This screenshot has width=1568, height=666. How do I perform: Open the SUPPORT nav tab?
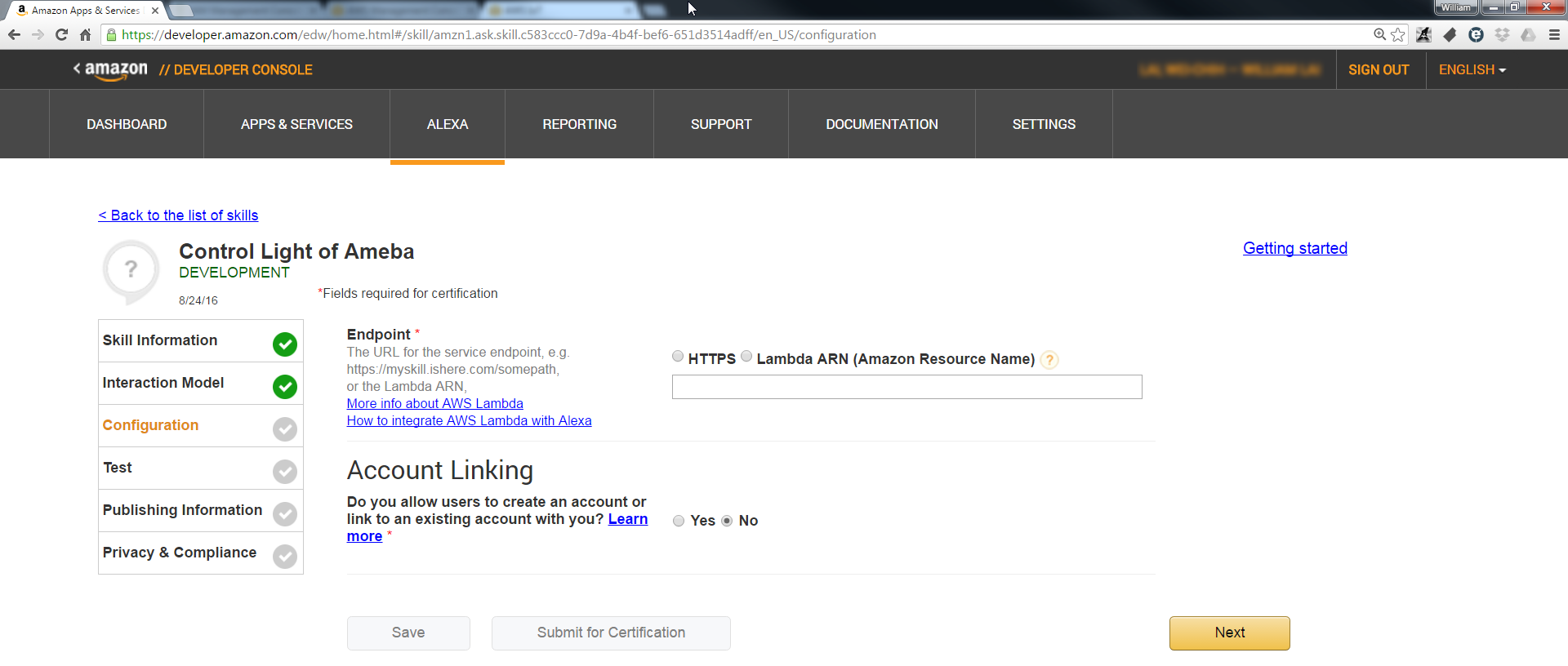click(x=721, y=124)
